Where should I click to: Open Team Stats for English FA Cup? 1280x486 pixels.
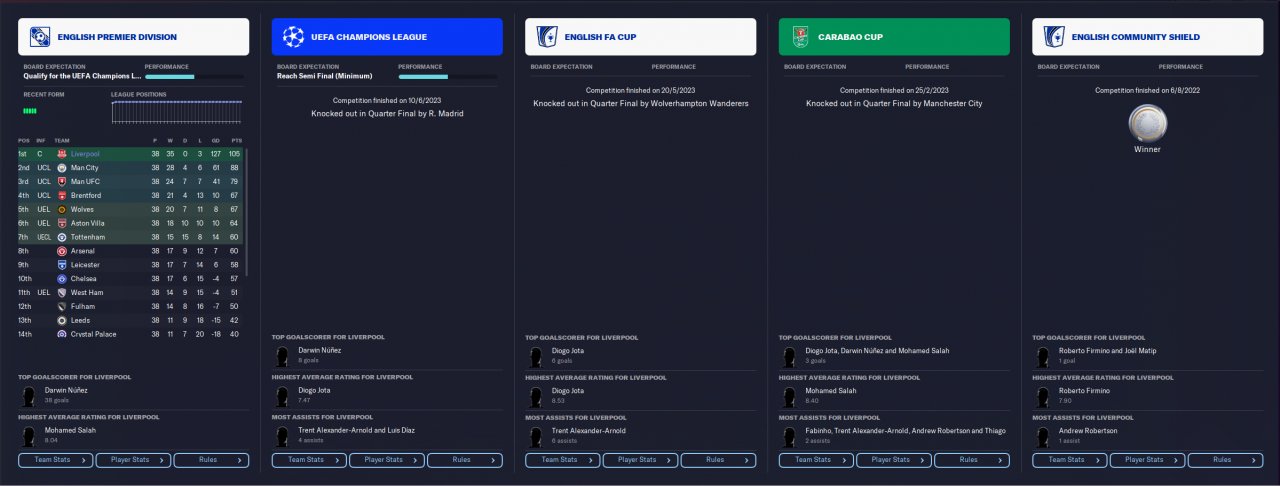[x=563, y=460]
